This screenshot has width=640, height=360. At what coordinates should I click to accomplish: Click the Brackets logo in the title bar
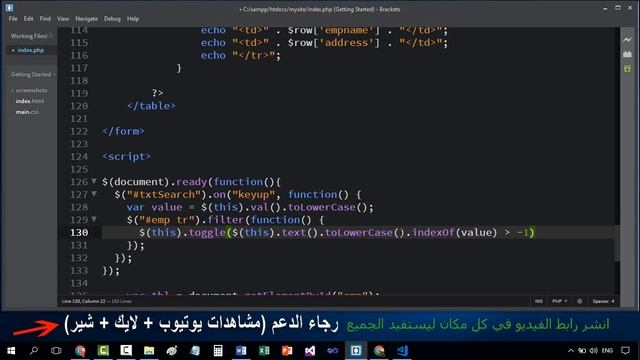coord(9,7)
